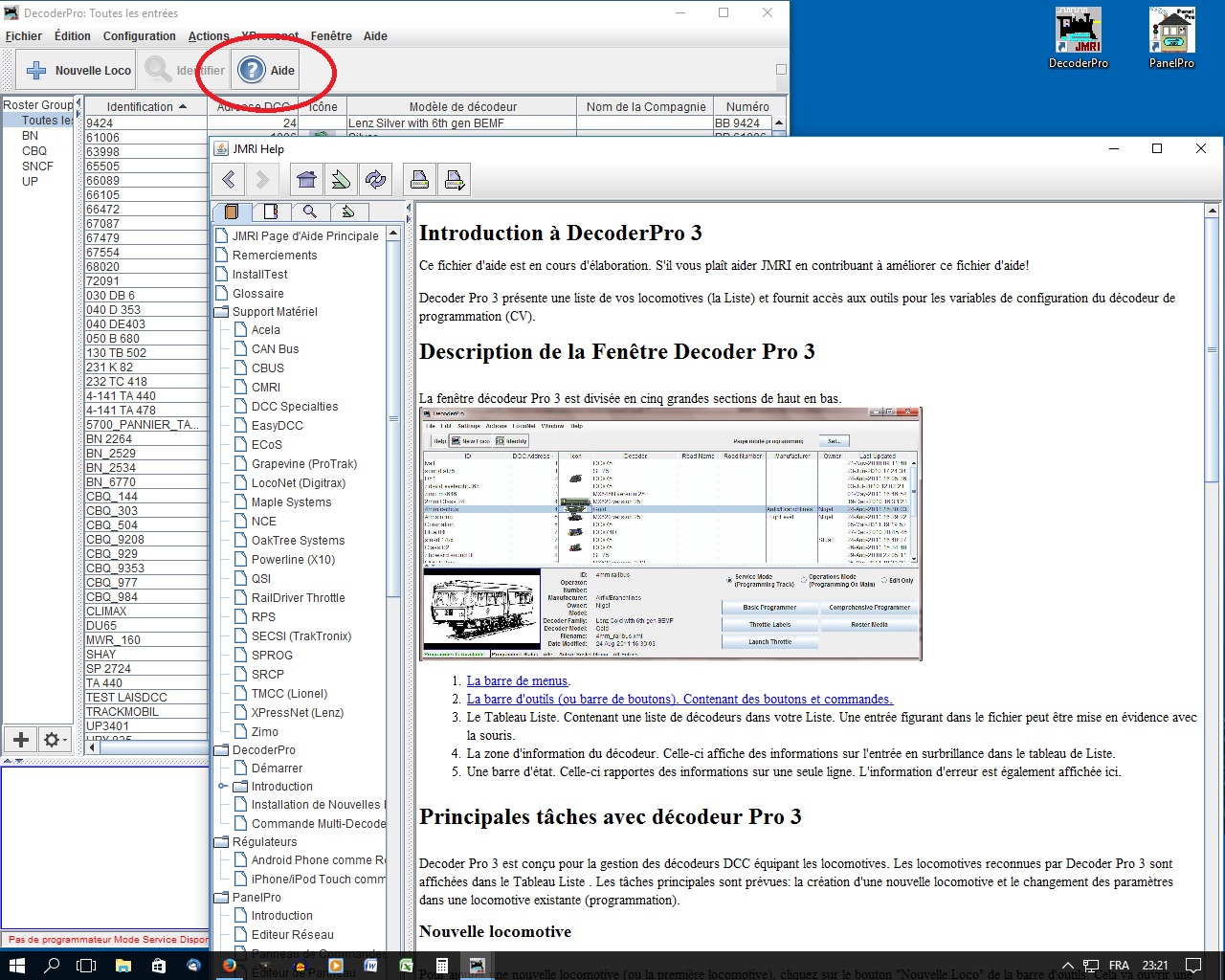Screen dimensions: 1225x980
Task: Switch to help index tab
Action: pyautogui.click(x=271, y=212)
